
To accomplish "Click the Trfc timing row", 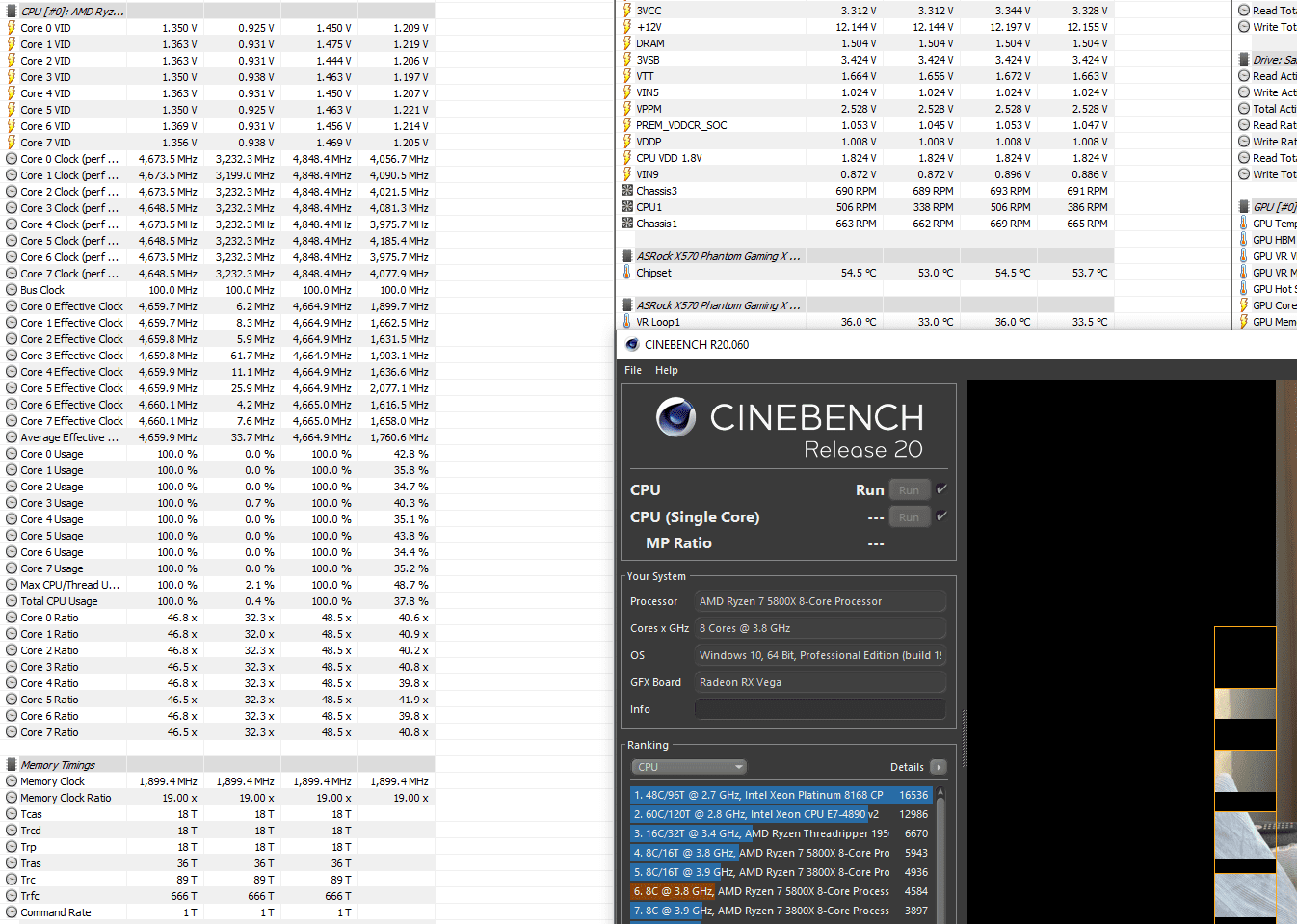I will point(218,896).
